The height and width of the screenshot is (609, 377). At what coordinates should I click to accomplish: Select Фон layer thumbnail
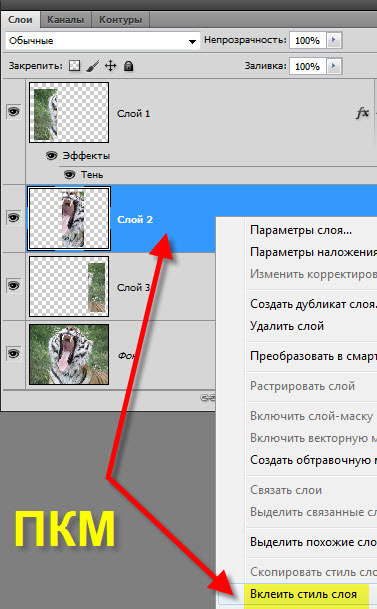point(69,355)
